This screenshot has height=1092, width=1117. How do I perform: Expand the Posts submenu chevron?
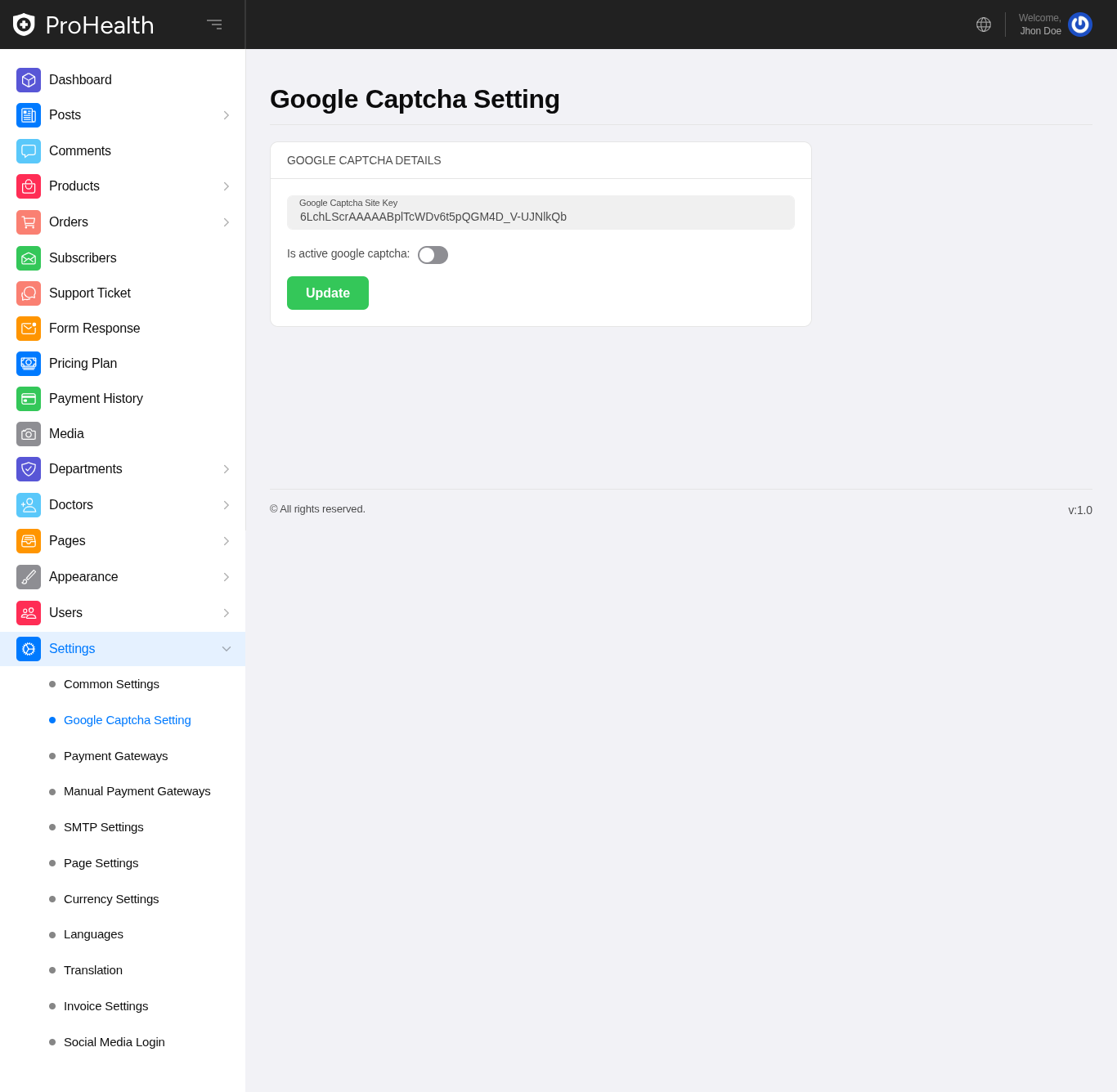pyautogui.click(x=227, y=115)
